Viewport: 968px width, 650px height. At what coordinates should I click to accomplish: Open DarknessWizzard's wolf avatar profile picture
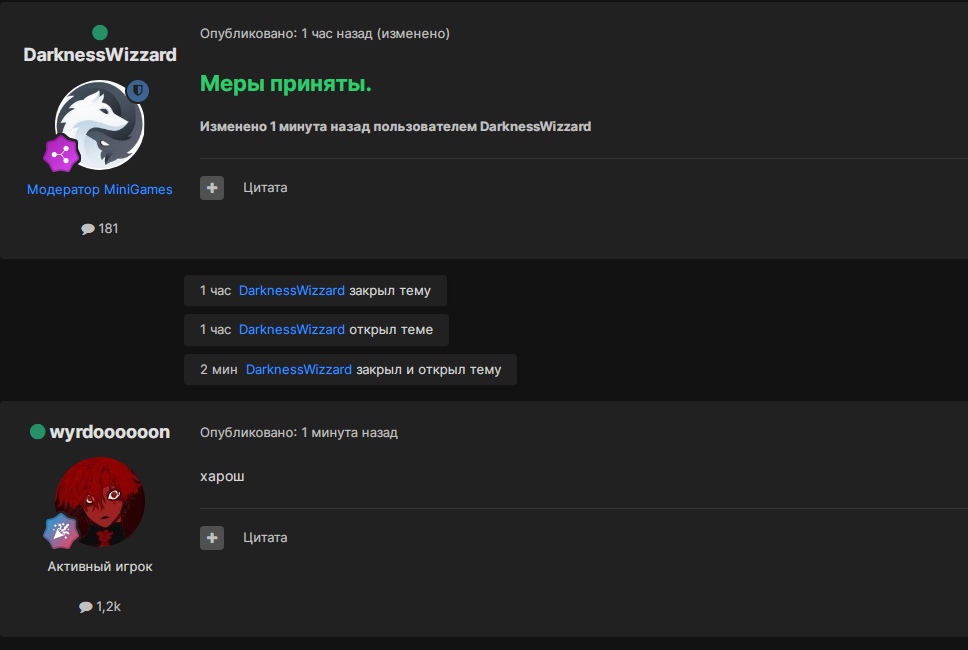[x=100, y=125]
